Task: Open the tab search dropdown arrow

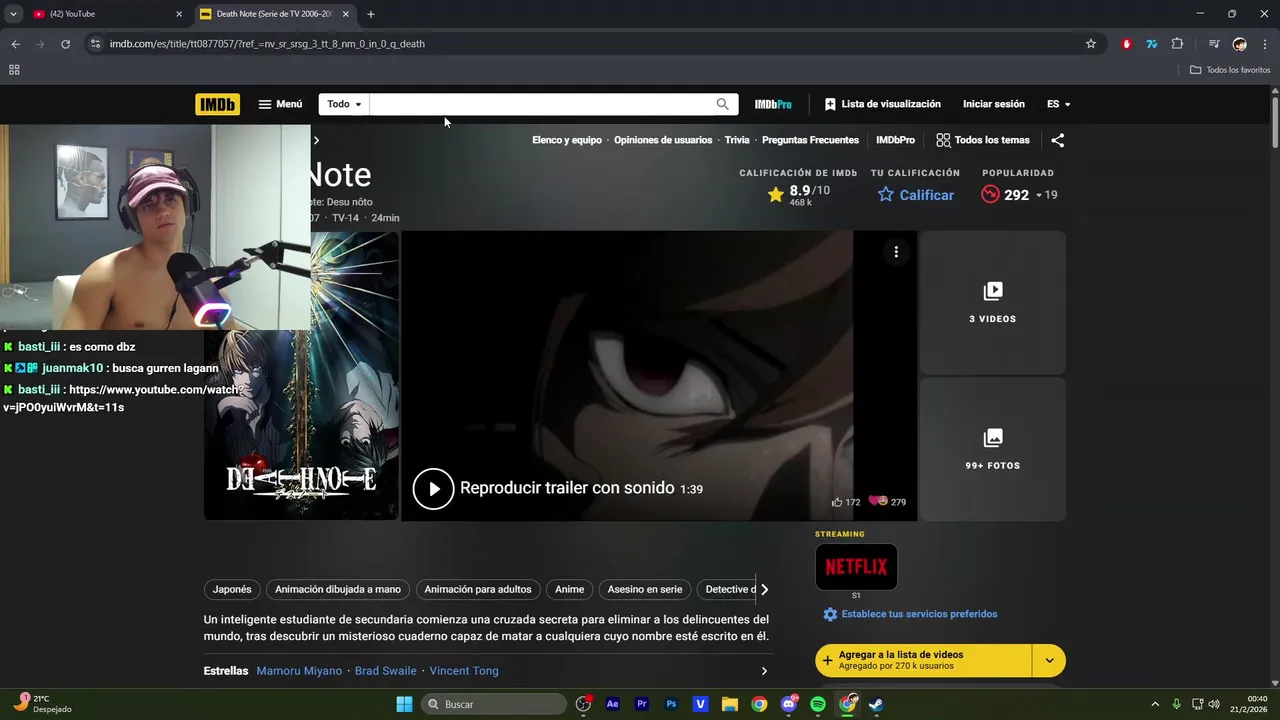Action: click(x=13, y=14)
